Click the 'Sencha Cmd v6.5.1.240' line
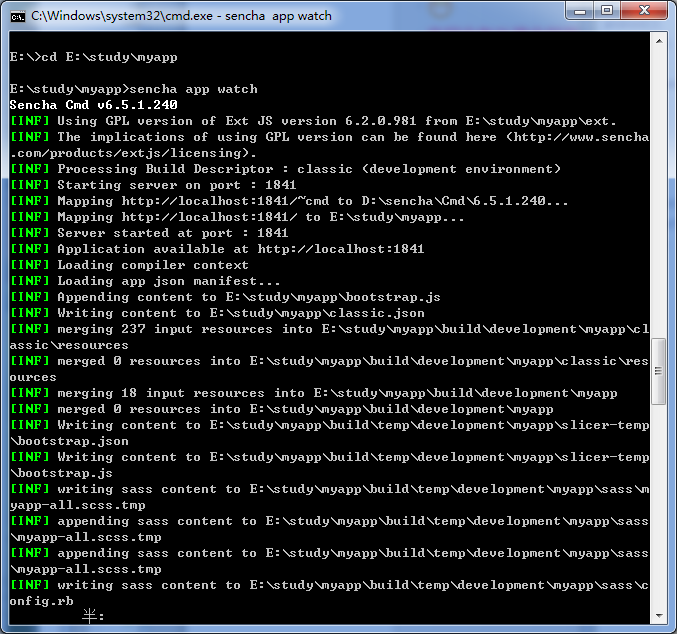Image resolution: width=677 pixels, height=634 pixels. click(93, 105)
